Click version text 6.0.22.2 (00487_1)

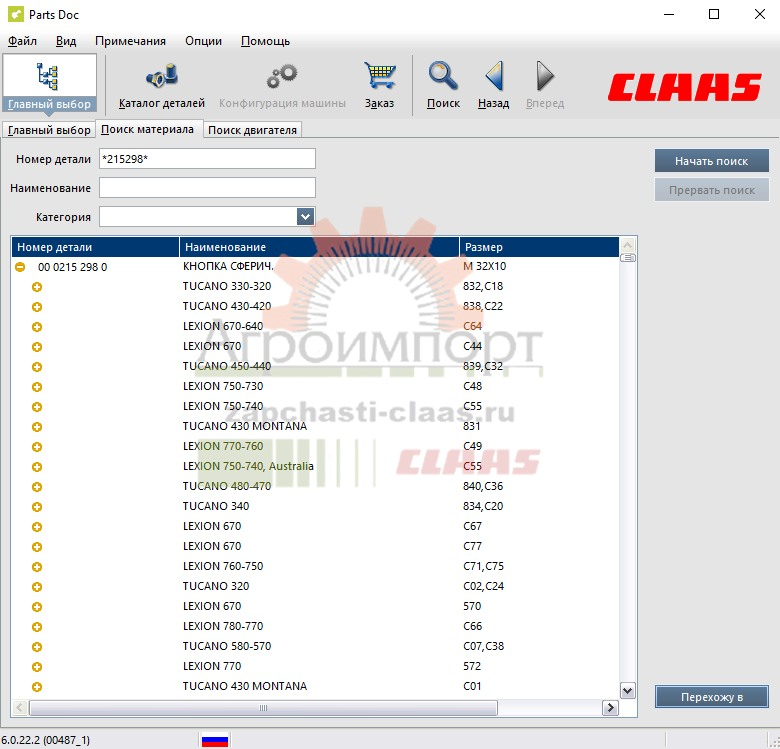45,740
